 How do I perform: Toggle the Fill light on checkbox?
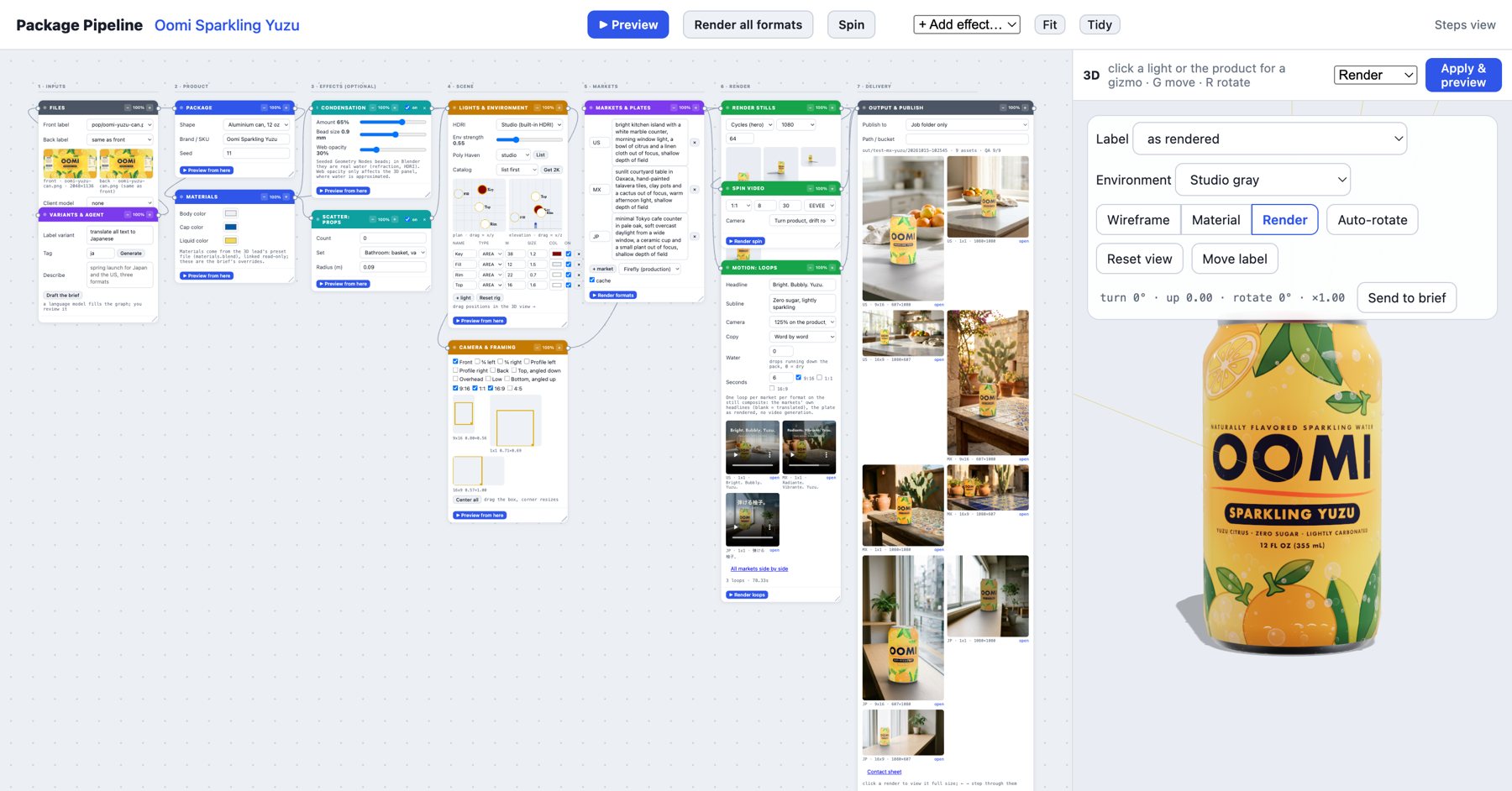point(569,265)
